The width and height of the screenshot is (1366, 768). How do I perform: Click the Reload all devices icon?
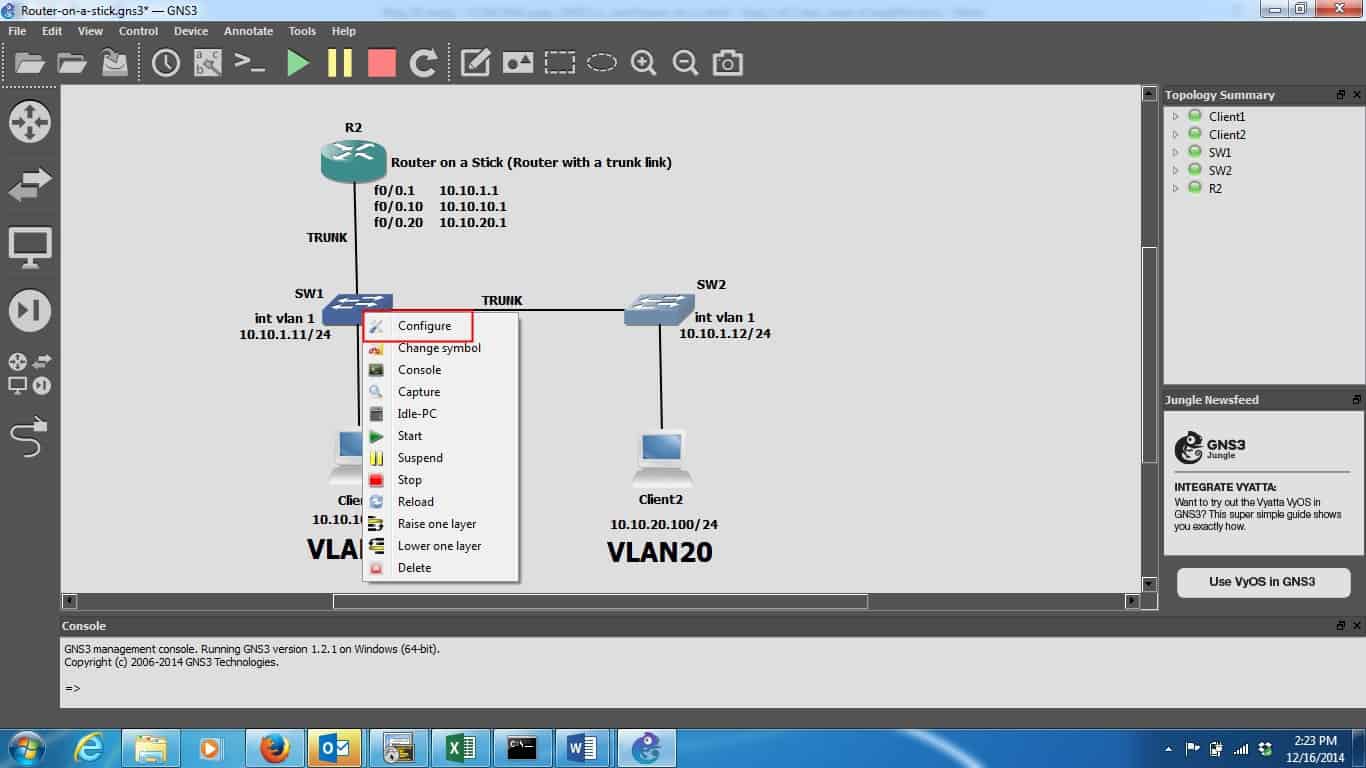coord(424,63)
